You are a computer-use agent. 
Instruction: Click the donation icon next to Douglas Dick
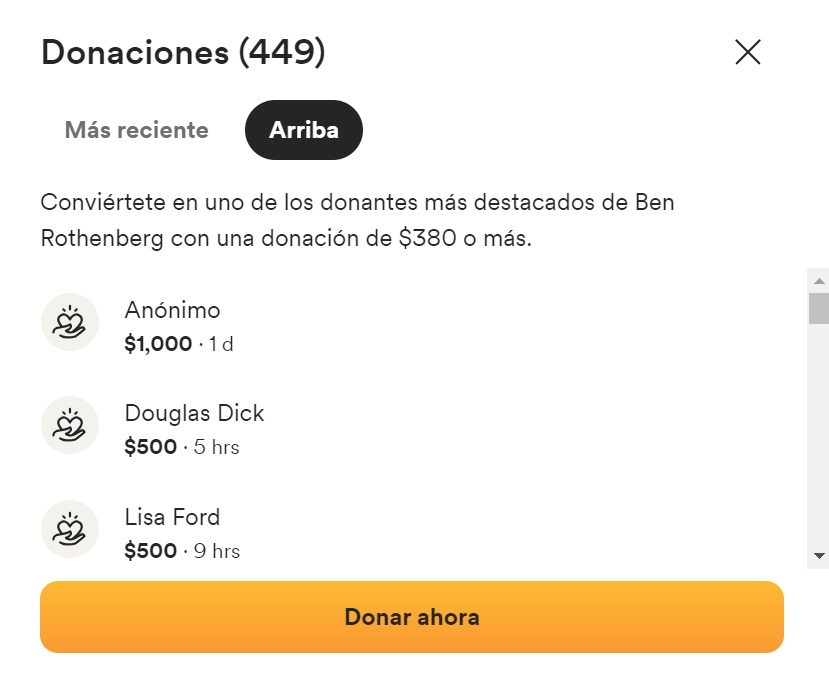click(x=69, y=425)
